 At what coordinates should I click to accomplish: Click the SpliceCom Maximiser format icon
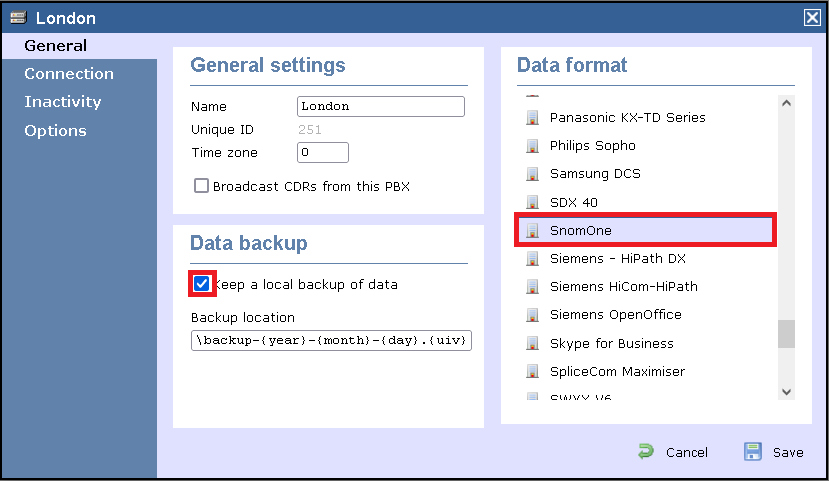(532, 371)
